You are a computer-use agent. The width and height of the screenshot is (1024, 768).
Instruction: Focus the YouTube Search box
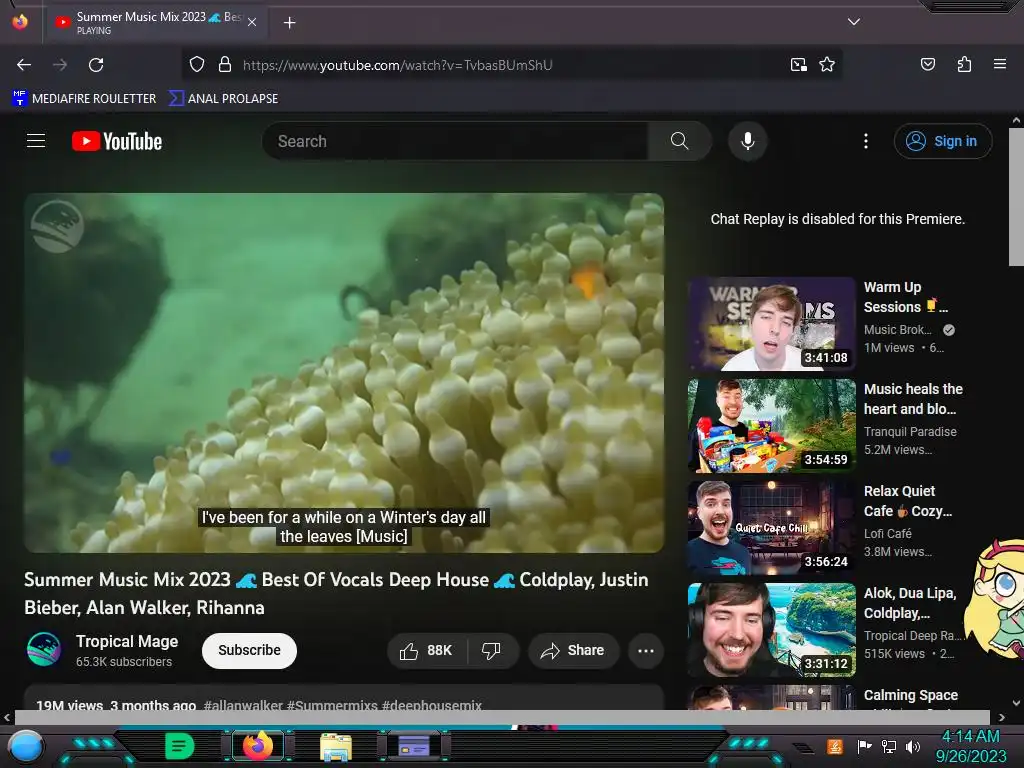(x=455, y=141)
